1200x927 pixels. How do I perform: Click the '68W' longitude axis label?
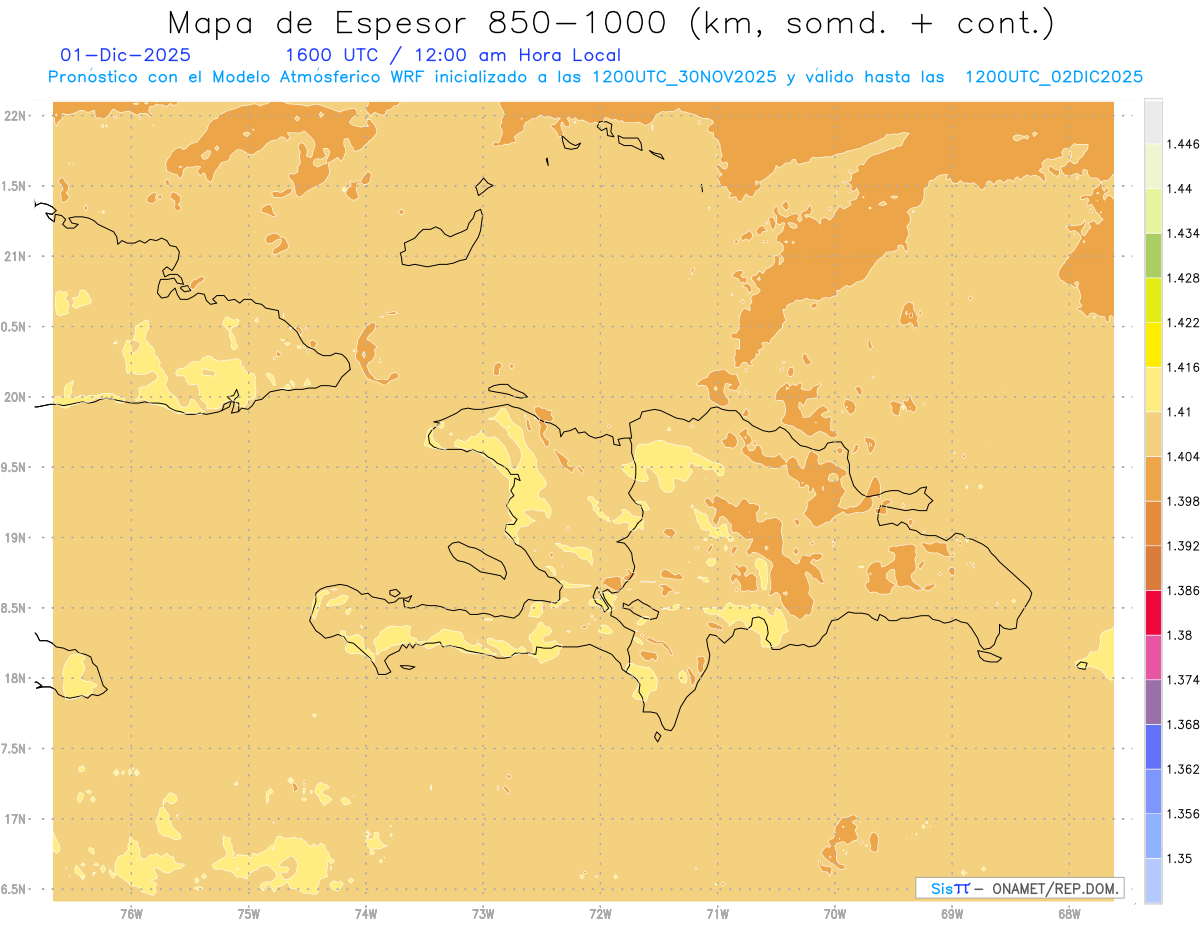pyautogui.click(x=1069, y=914)
